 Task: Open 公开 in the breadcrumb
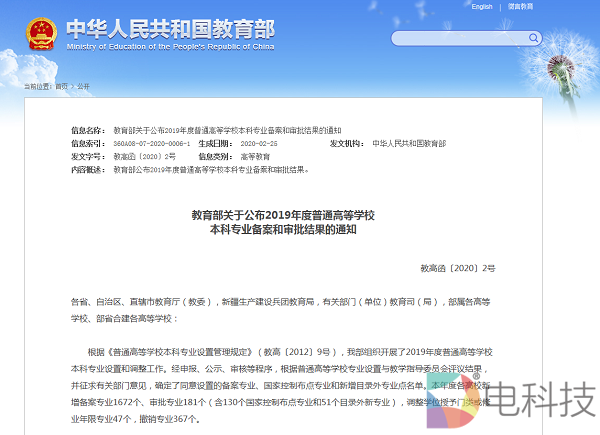[x=83, y=86]
